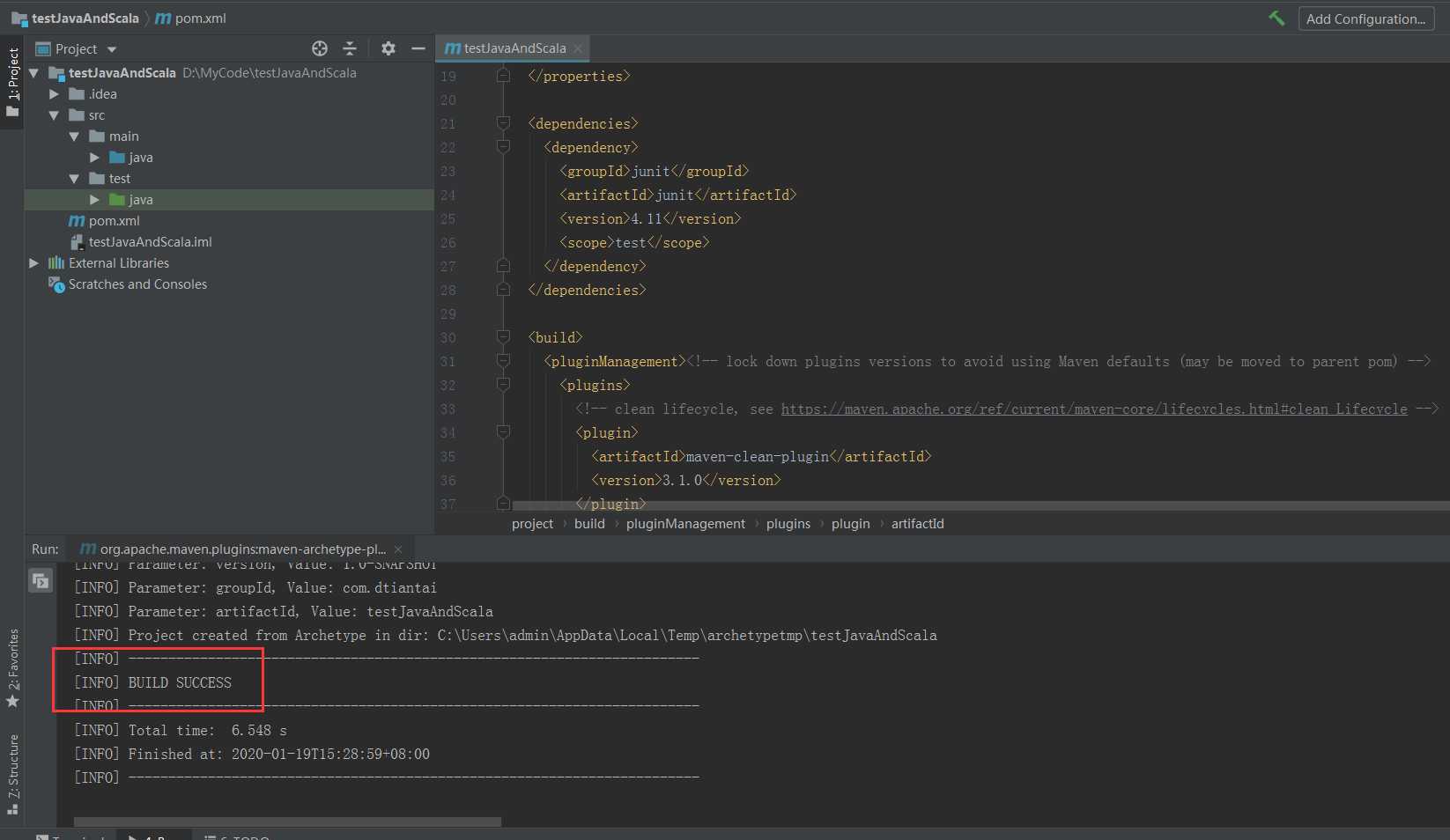This screenshot has width=1450, height=840.
Task: Open the 2: Favorites tool window tab
Action: point(12,667)
